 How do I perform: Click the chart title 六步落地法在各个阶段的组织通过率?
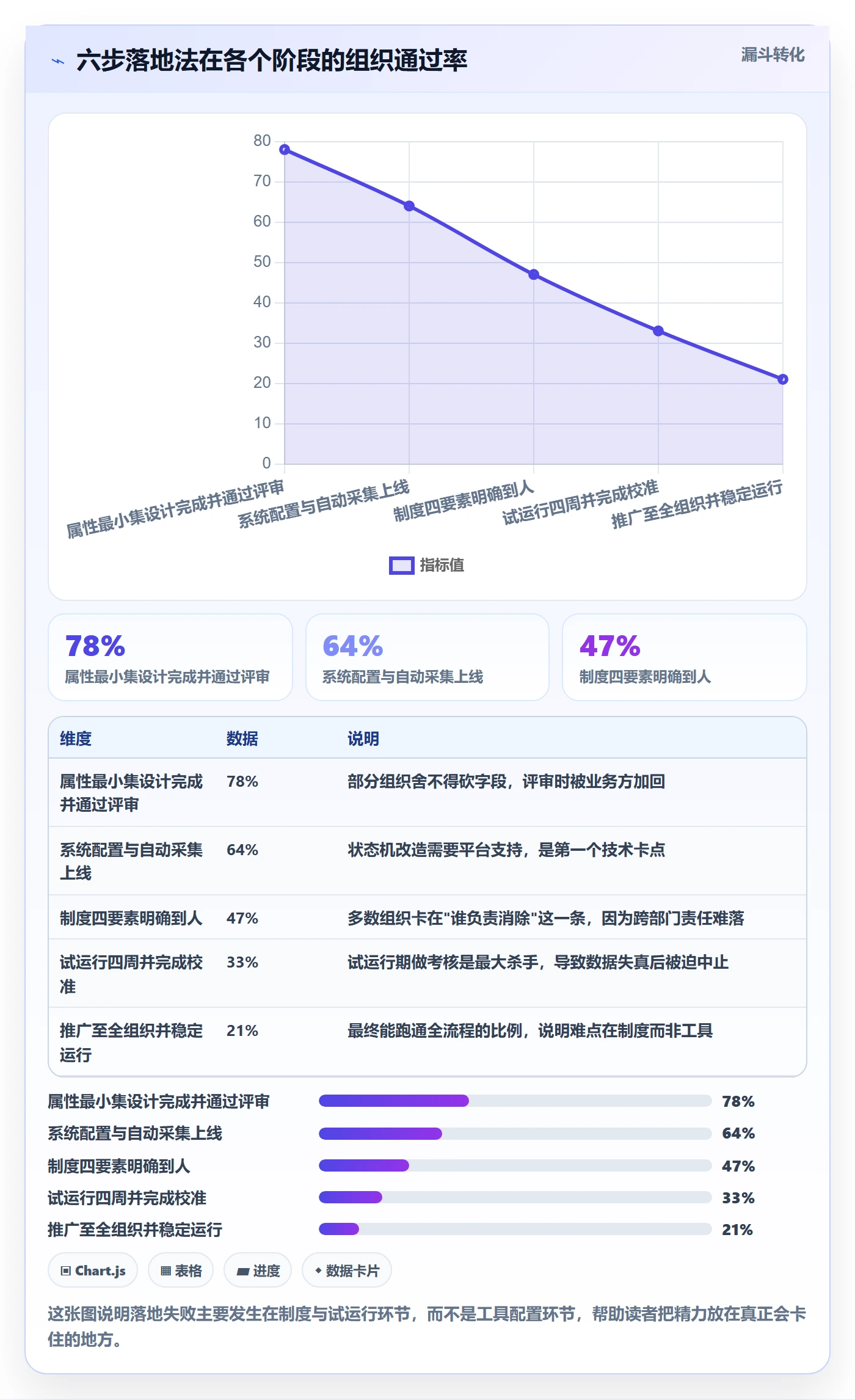[x=272, y=60]
